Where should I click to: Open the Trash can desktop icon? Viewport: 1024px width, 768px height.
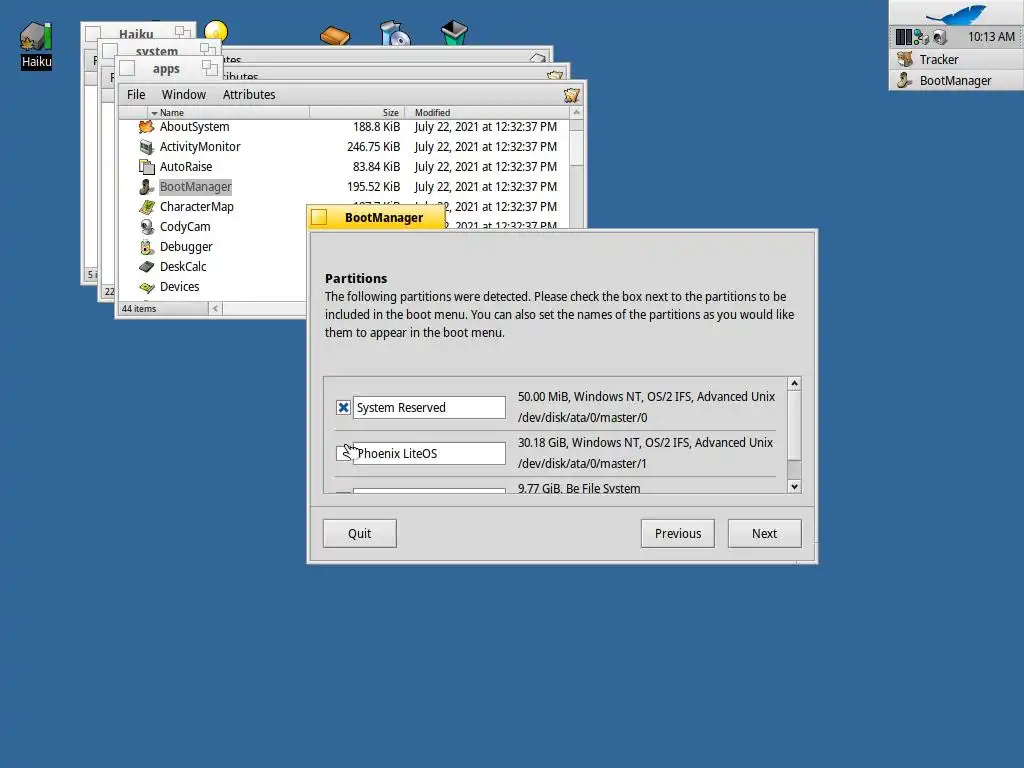coord(454,33)
